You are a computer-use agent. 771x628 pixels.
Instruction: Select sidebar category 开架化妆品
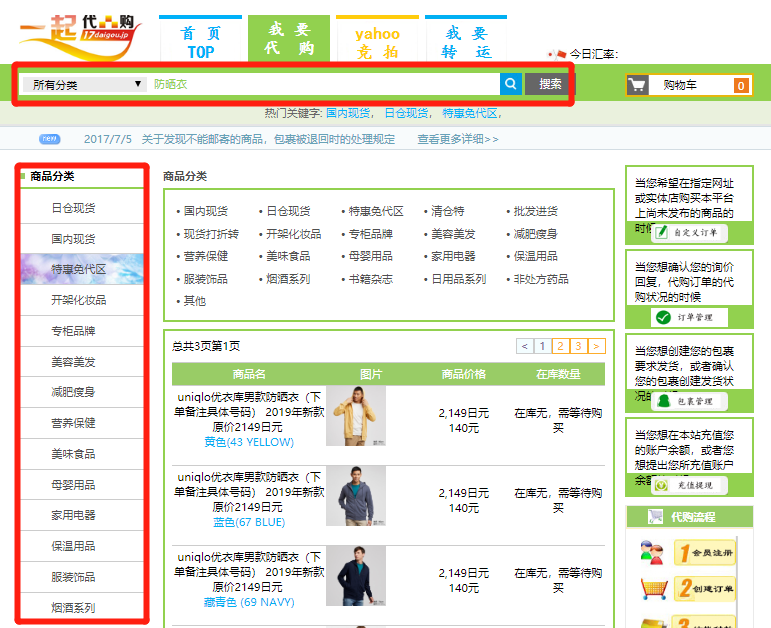[82, 300]
